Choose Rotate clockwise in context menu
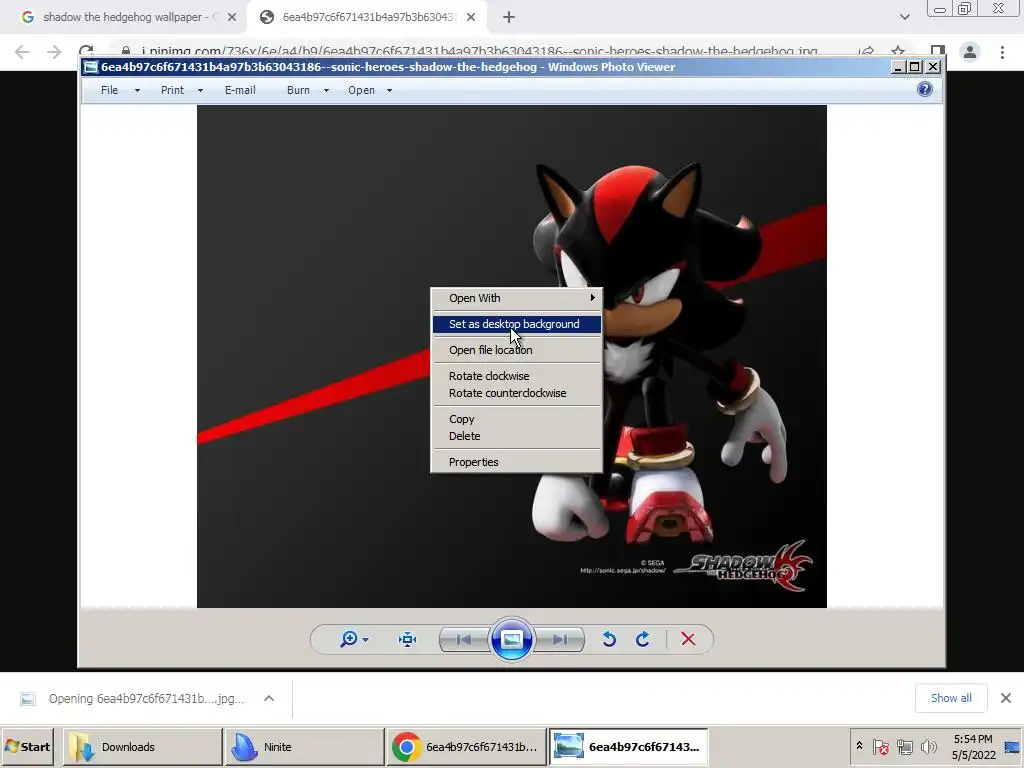The width and height of the screenshot is (1024, 768). [x=516, y=376]
